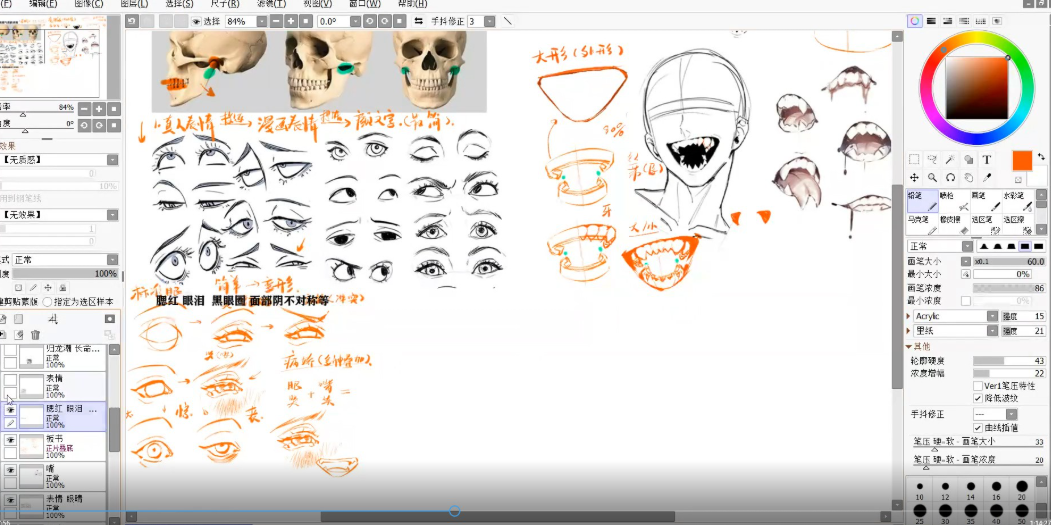This screenshot has height=525, width=1051.
Task: Open the 视图(V) menu
Action: tap(317, 4)
